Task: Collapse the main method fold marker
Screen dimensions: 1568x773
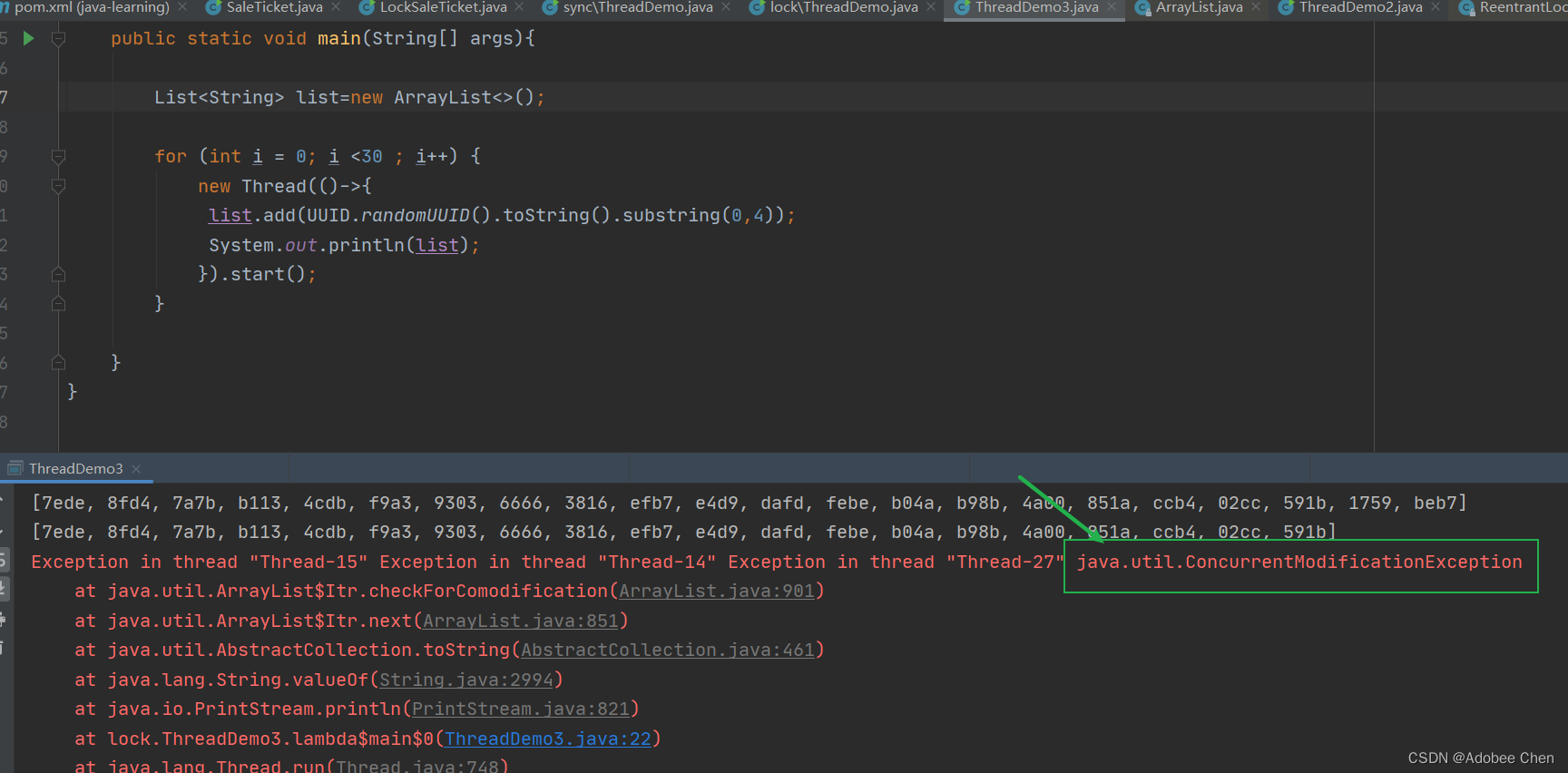Action: tap(58, 39)
